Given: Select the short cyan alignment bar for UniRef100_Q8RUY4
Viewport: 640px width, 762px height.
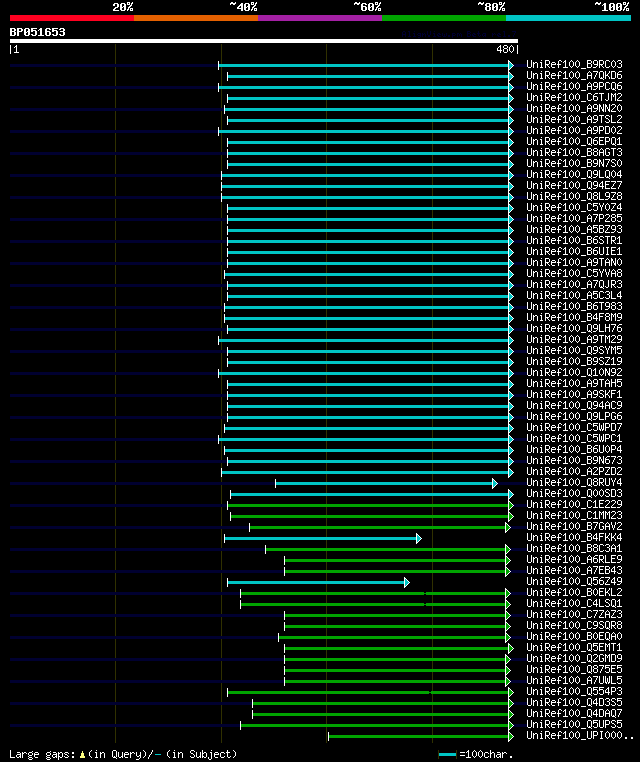Looking at the screenshot, I should coord(386,484).
